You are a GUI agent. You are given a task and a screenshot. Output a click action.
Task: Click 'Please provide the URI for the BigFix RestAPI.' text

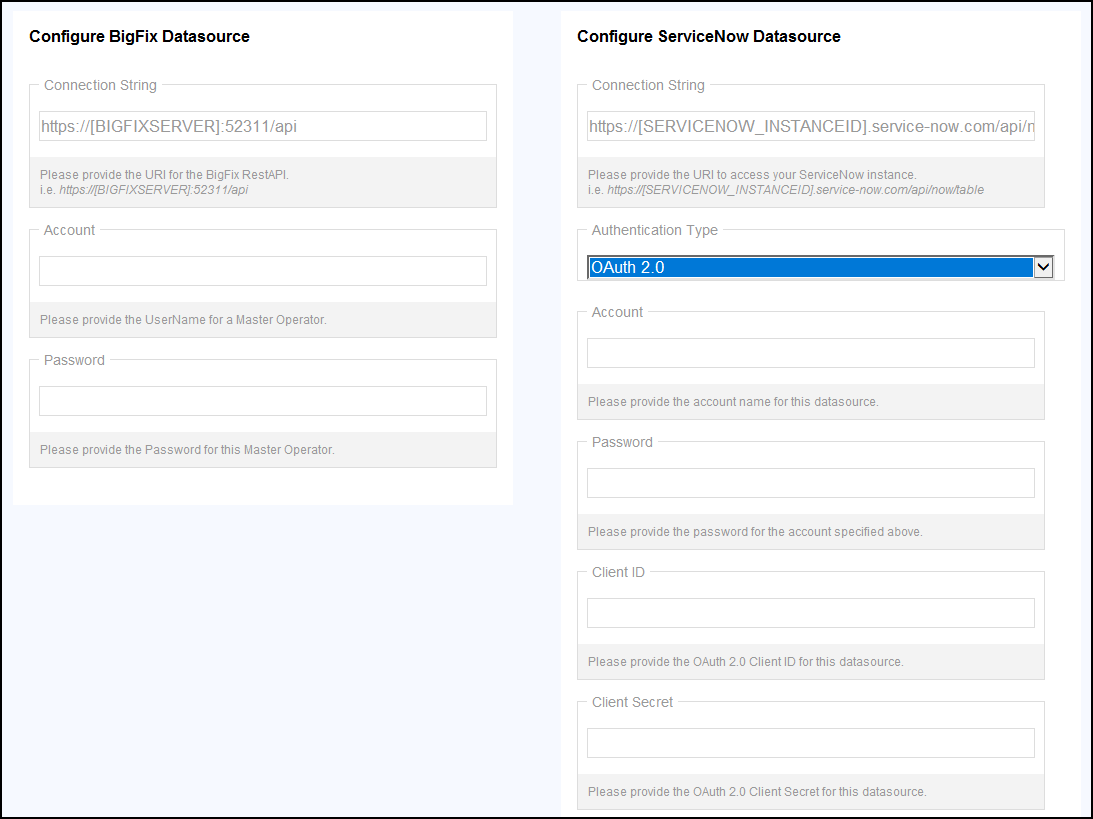[165, 175]
